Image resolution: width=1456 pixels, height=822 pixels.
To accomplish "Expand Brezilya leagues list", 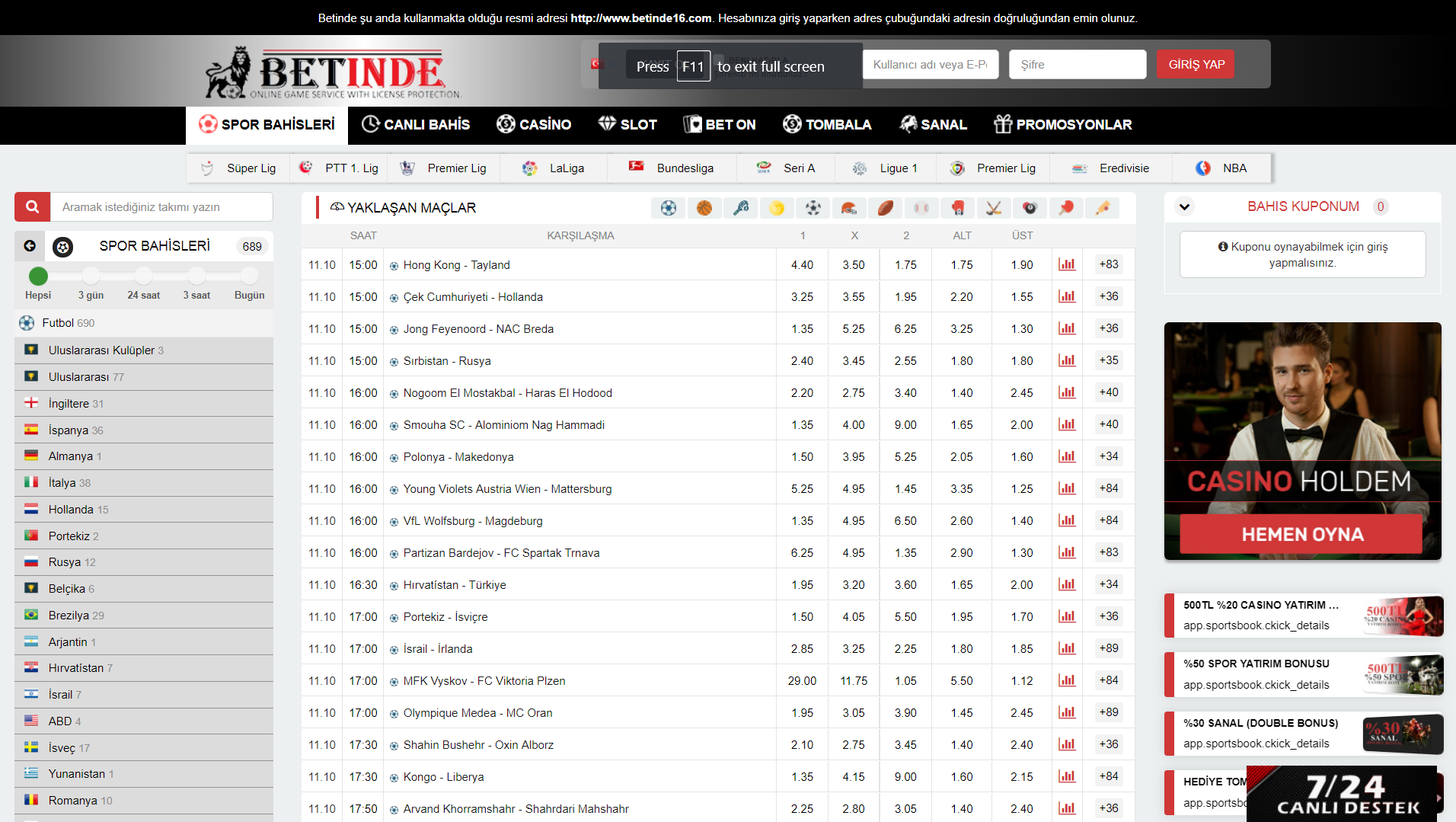I will tap(144, 616).
